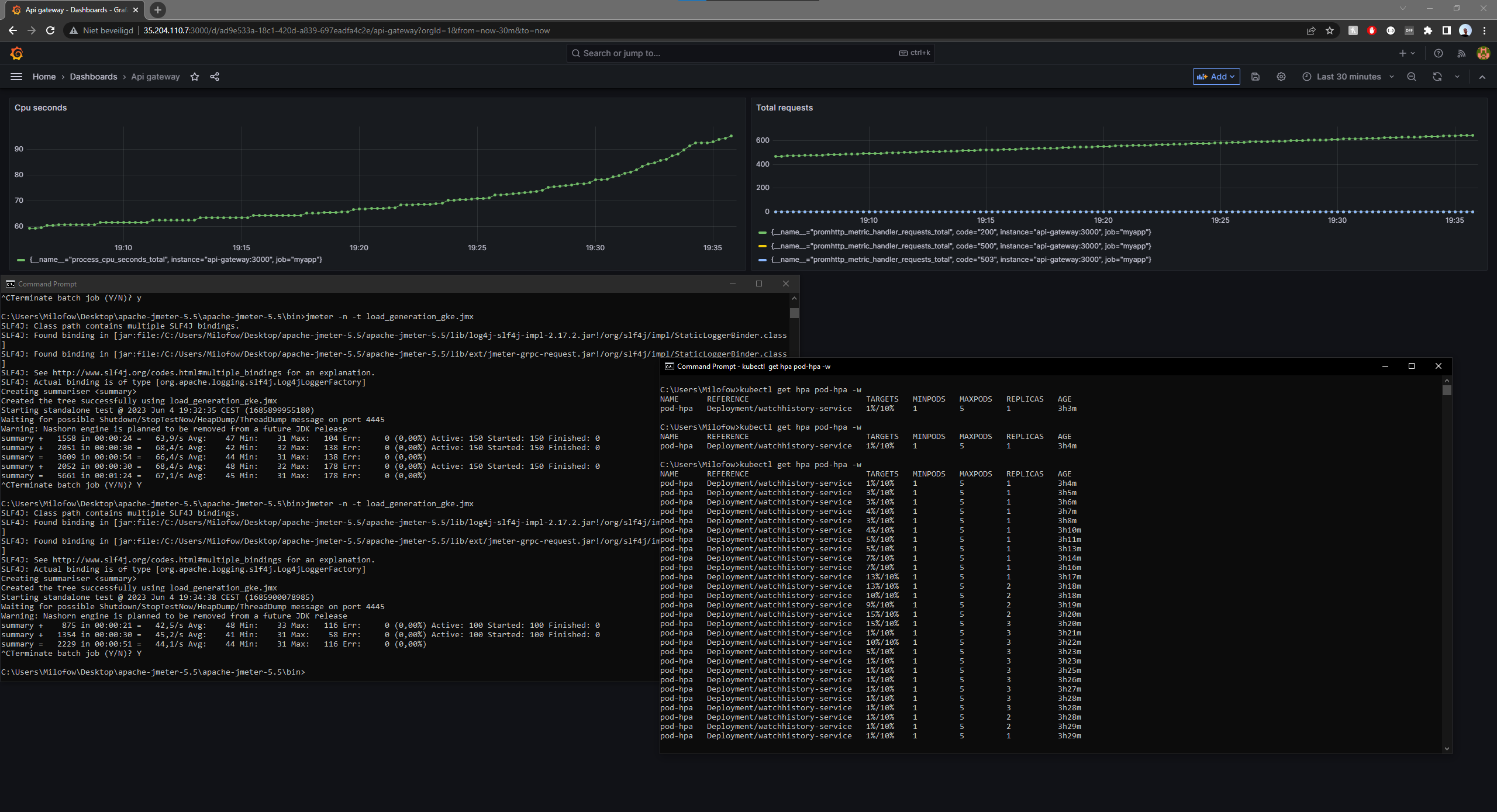The height and width of the screenshot is (812, 1497).
Task: Navigate to Home breadcrumb
Action: 44,77
